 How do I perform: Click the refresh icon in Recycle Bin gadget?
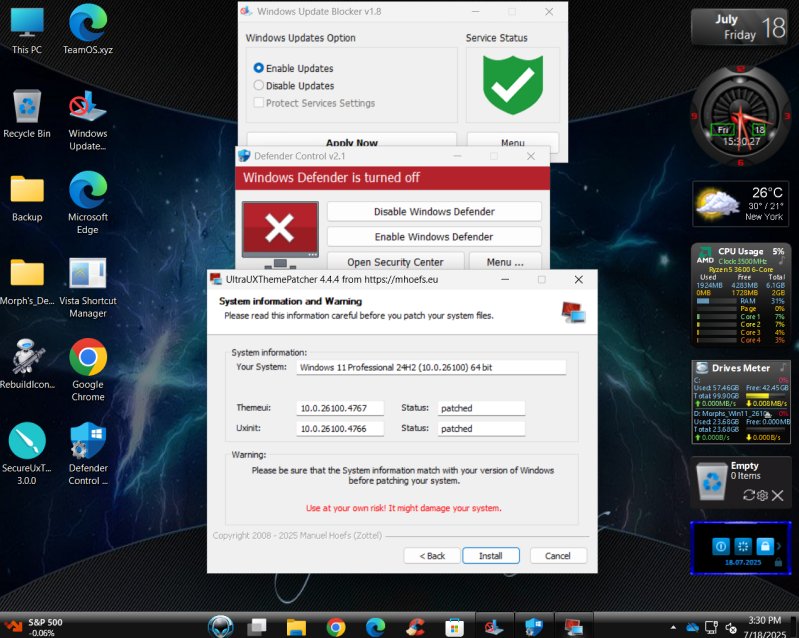(x=749, y=495)
